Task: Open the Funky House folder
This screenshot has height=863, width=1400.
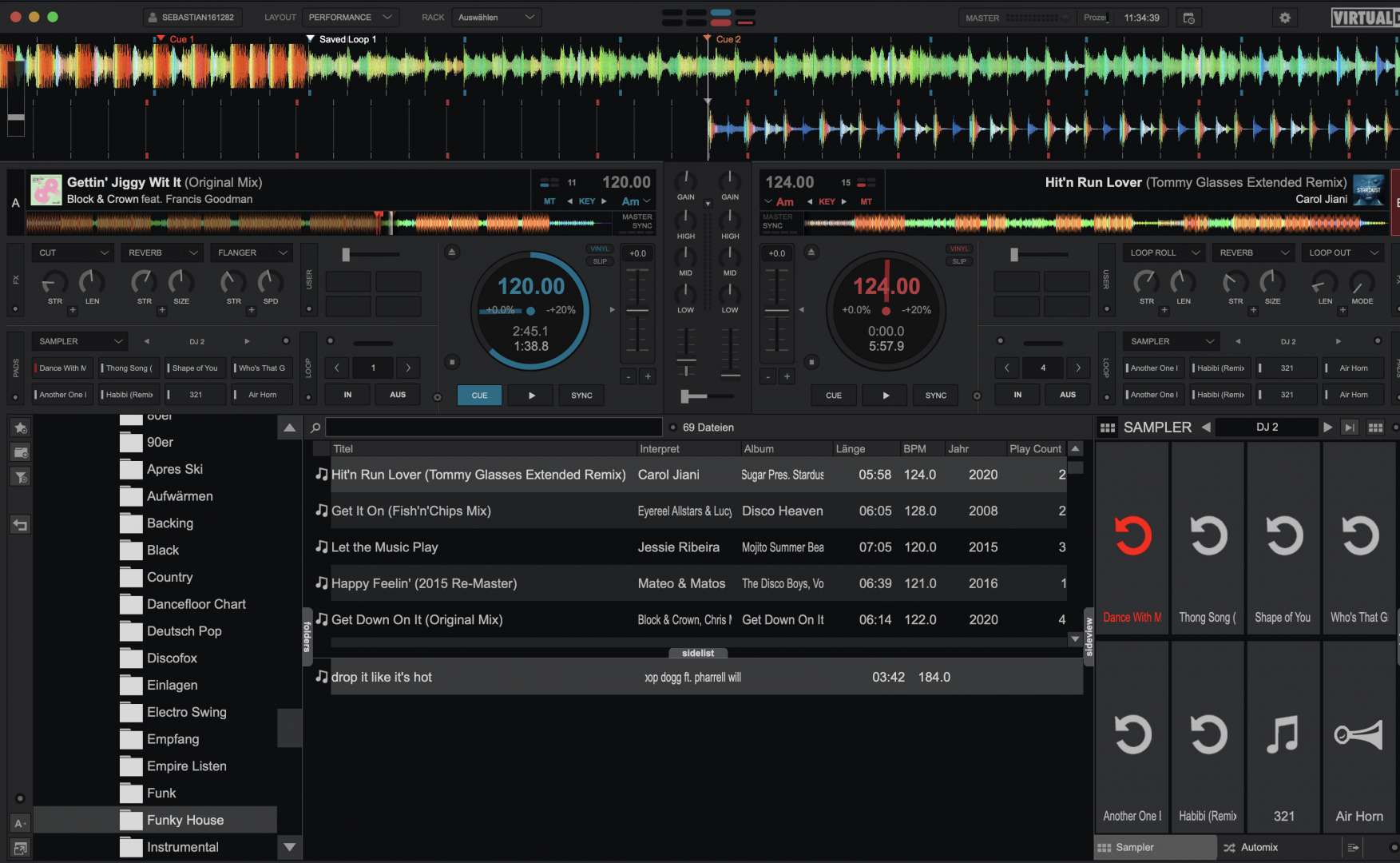Action: click(x=156, y=820)
